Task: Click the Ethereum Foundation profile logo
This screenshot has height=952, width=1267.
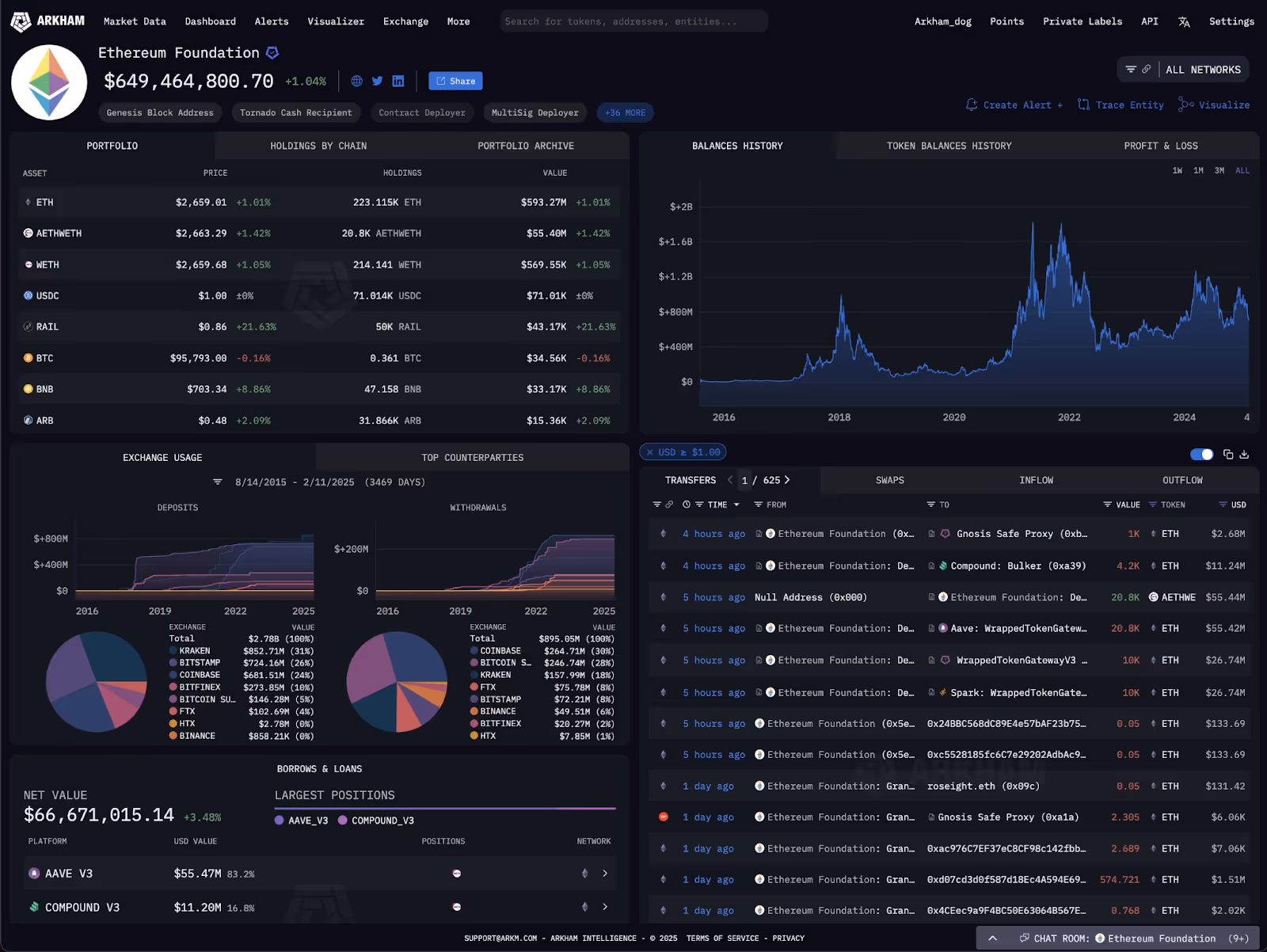Action: coord(49,82)
